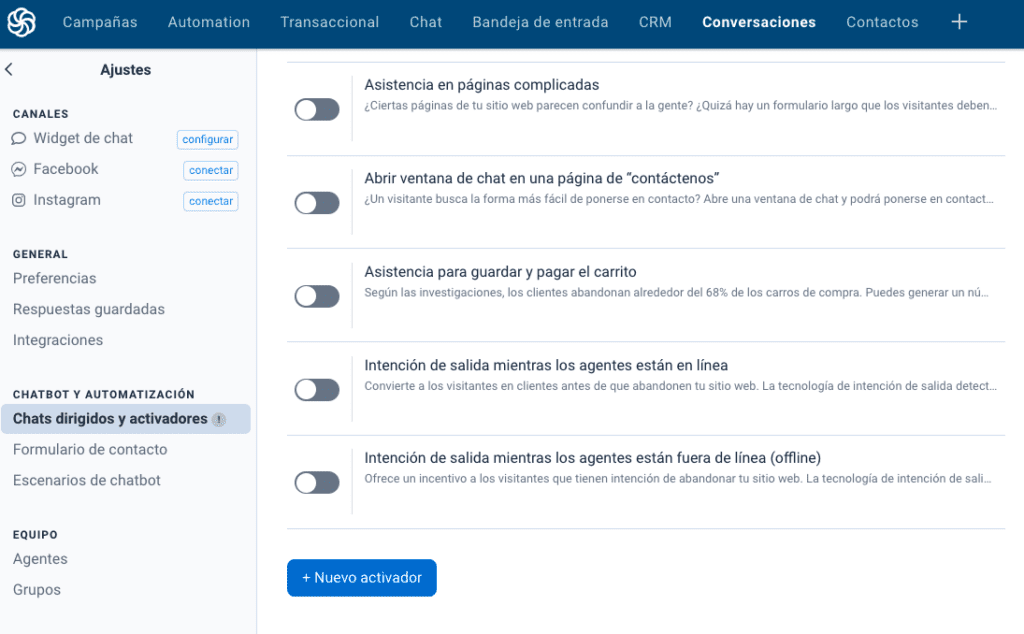Screen dimensions: 1024x634
Task: Click the title Asistencia en páginas complicadas
Action: [x=482, y=85]
